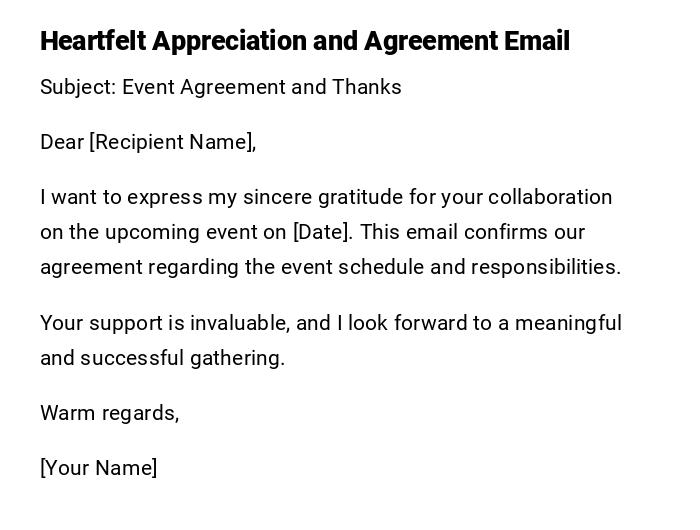The height and width of the screenshot is (530, 700).
Task: Select the [Recipient Name] placeholder
Action: (172, 142)
